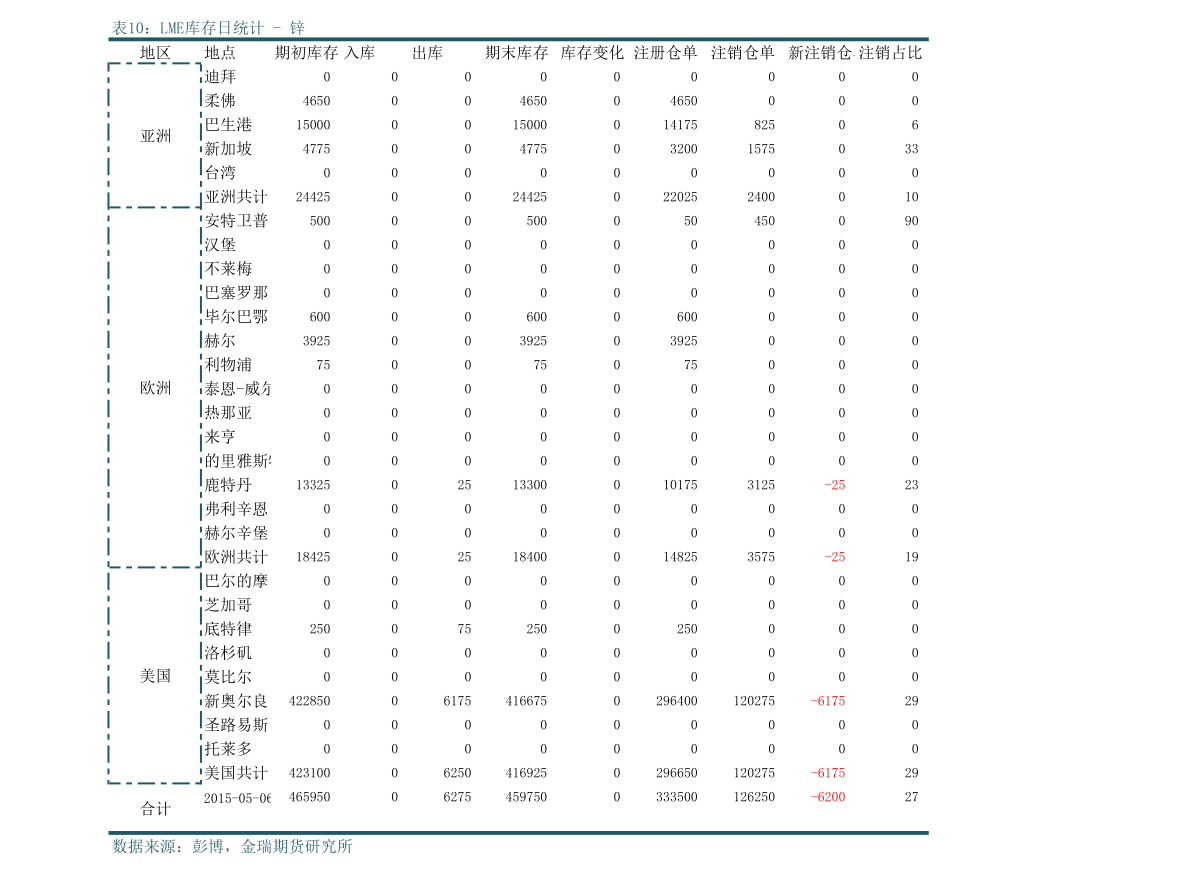Click the 459750 total closing stock

(526, 797)
